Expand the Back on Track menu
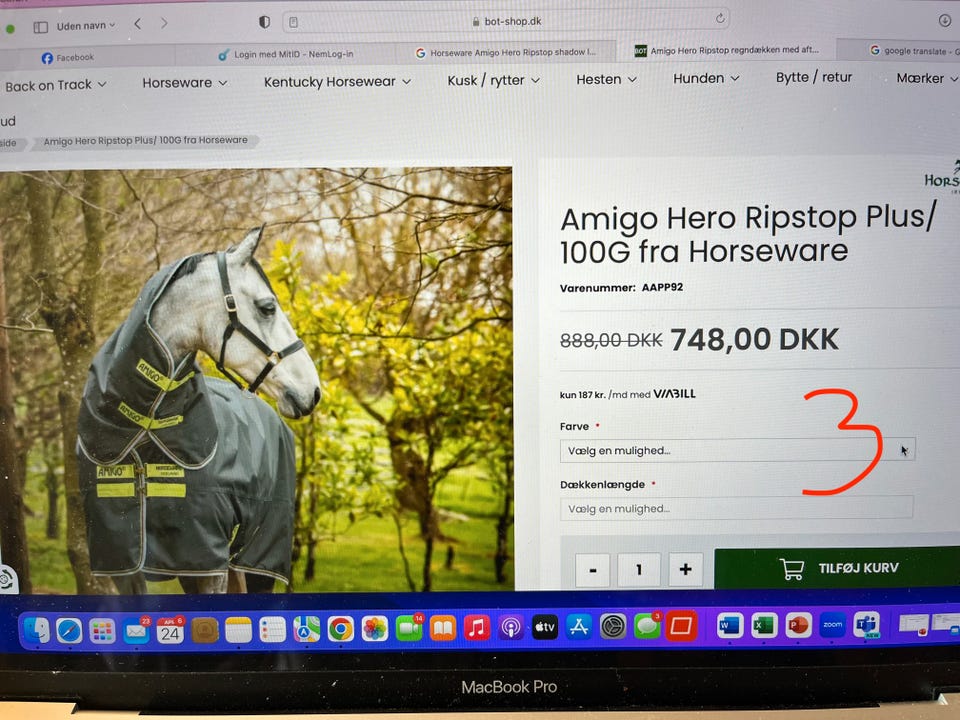This screenshot has height=720, width=960. point(56,85)
